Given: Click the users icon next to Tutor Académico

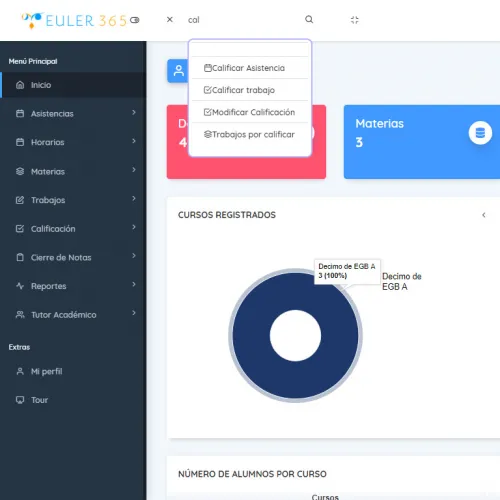Looking at the screenshot, I should 20,315.
